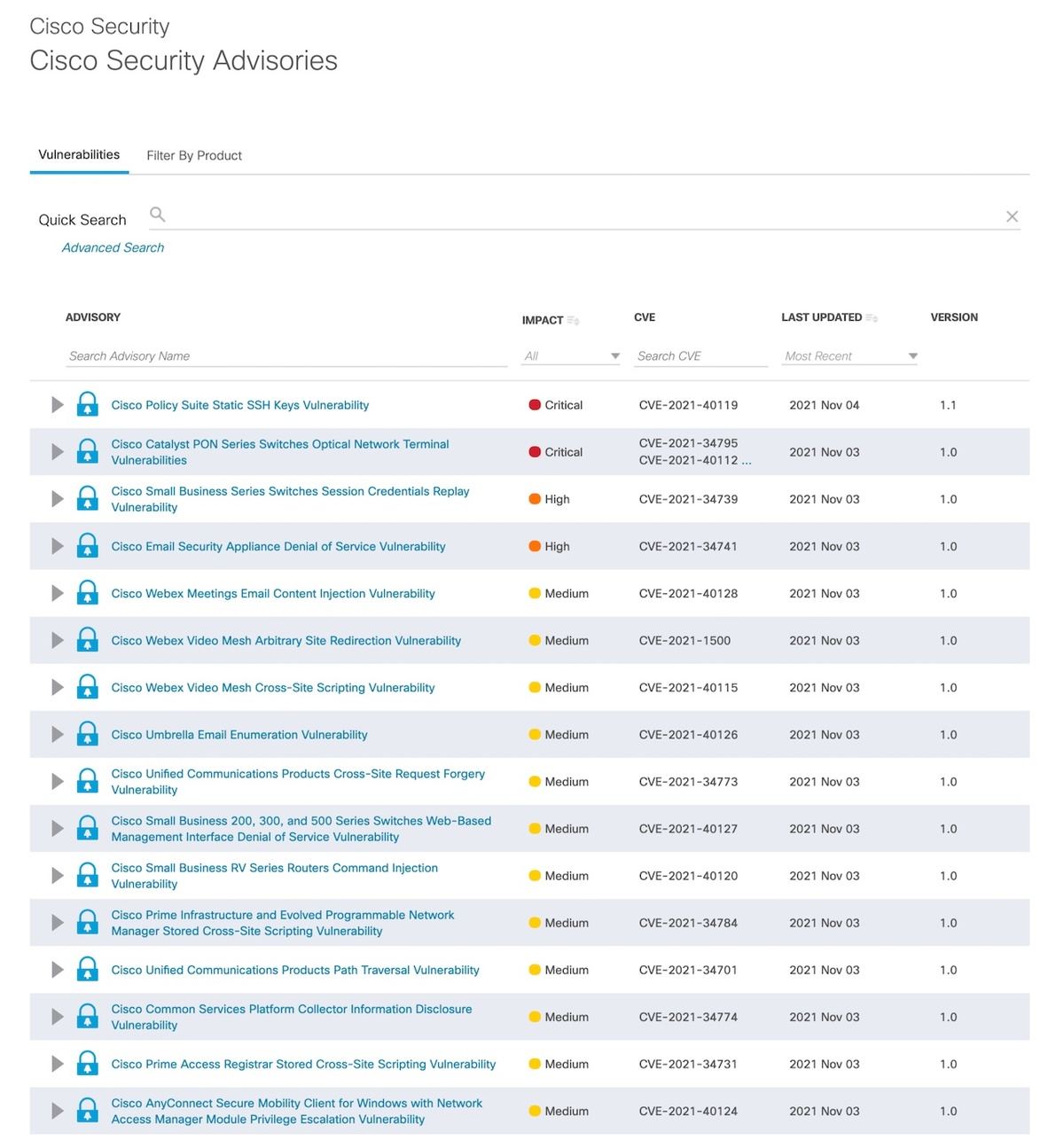Expand the AnyConnect Secure Mobility Client row
The width and height of the screenshot is (1064, 1140).
click(x=58, y=1110)
